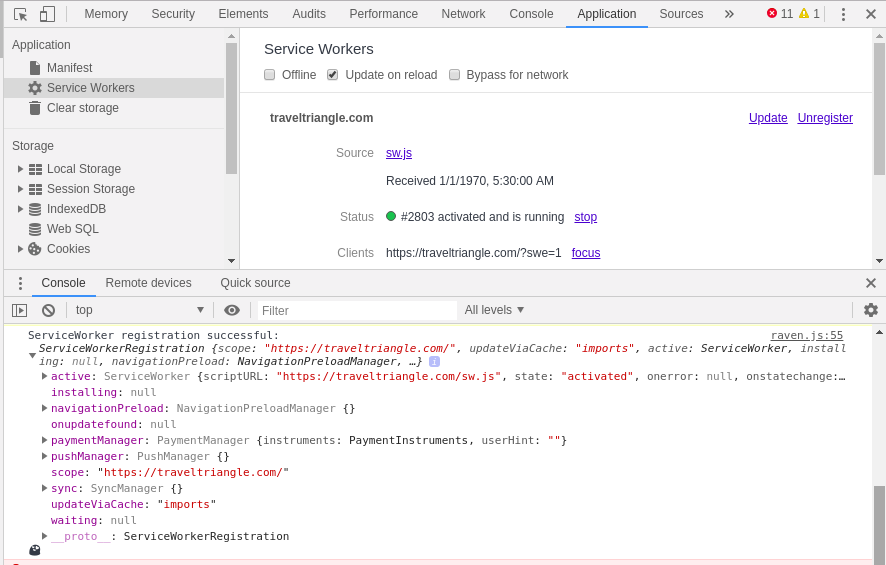The image size is (886, 565).
Task: Click the Unregister link
Action: pos(825,118)
